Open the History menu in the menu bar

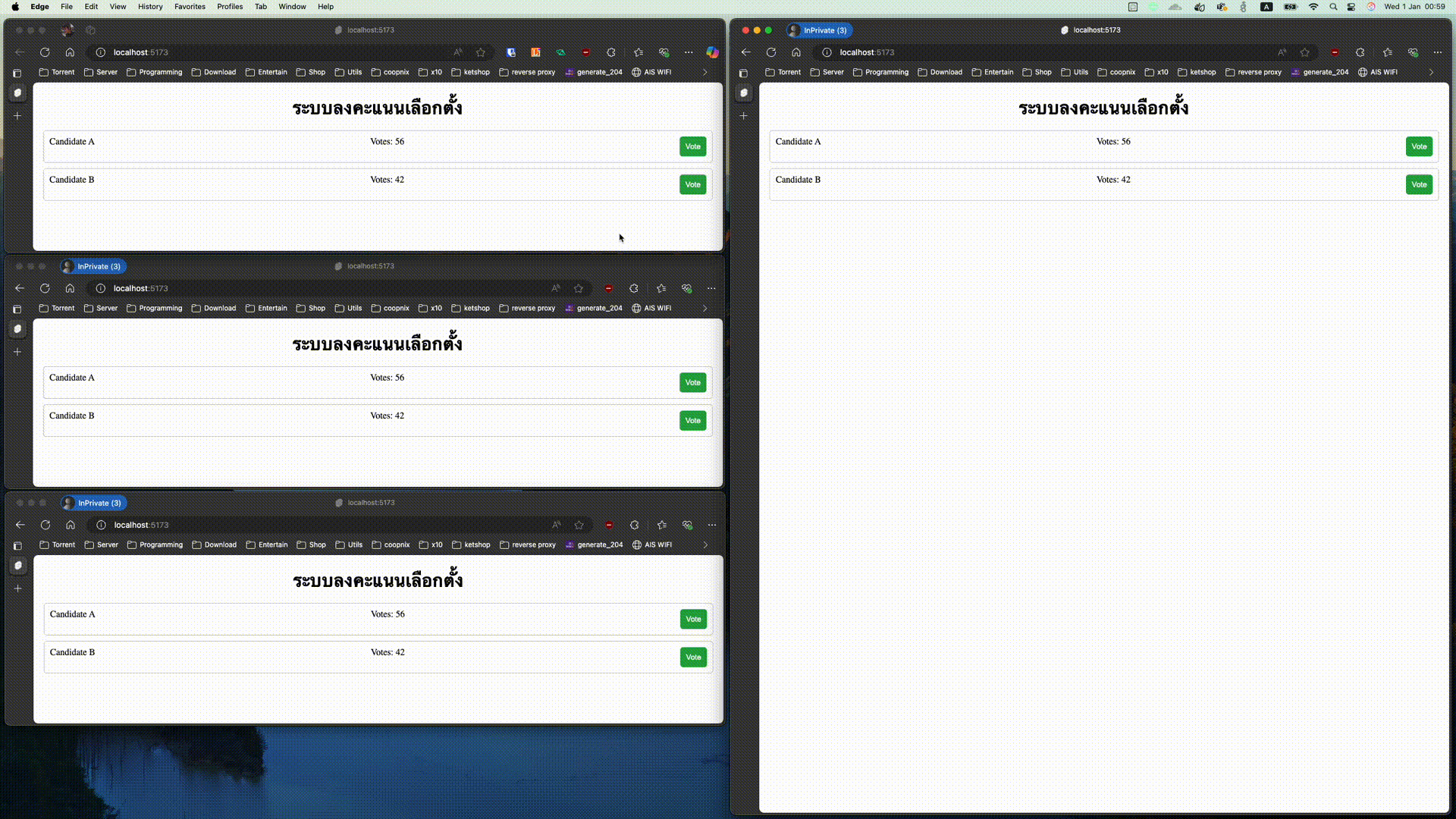coord(150,7)
